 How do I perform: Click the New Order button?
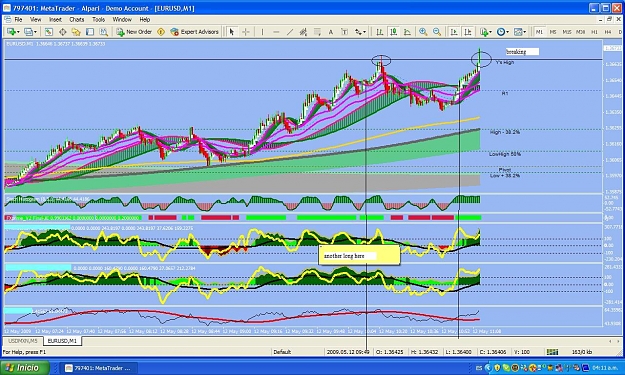(134, 32)
